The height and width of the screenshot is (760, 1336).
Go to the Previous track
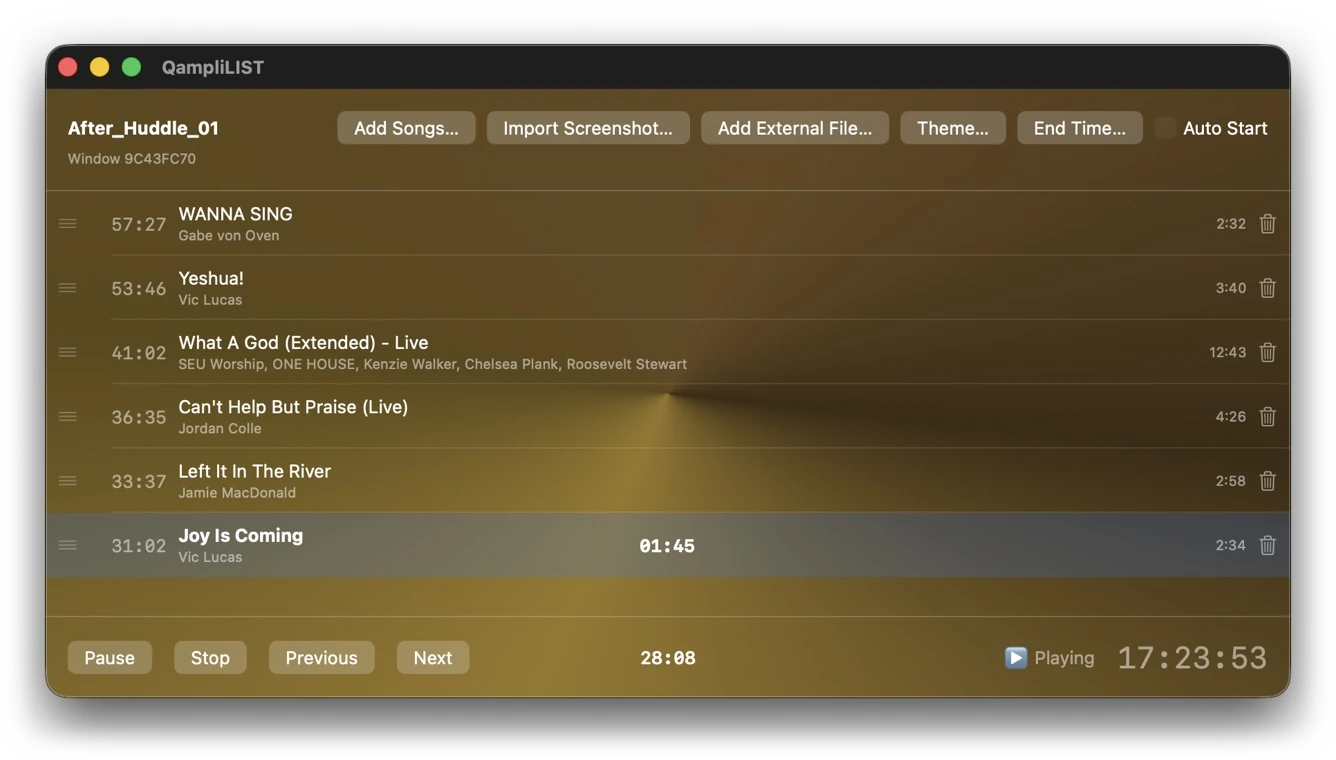click(321, 658)
